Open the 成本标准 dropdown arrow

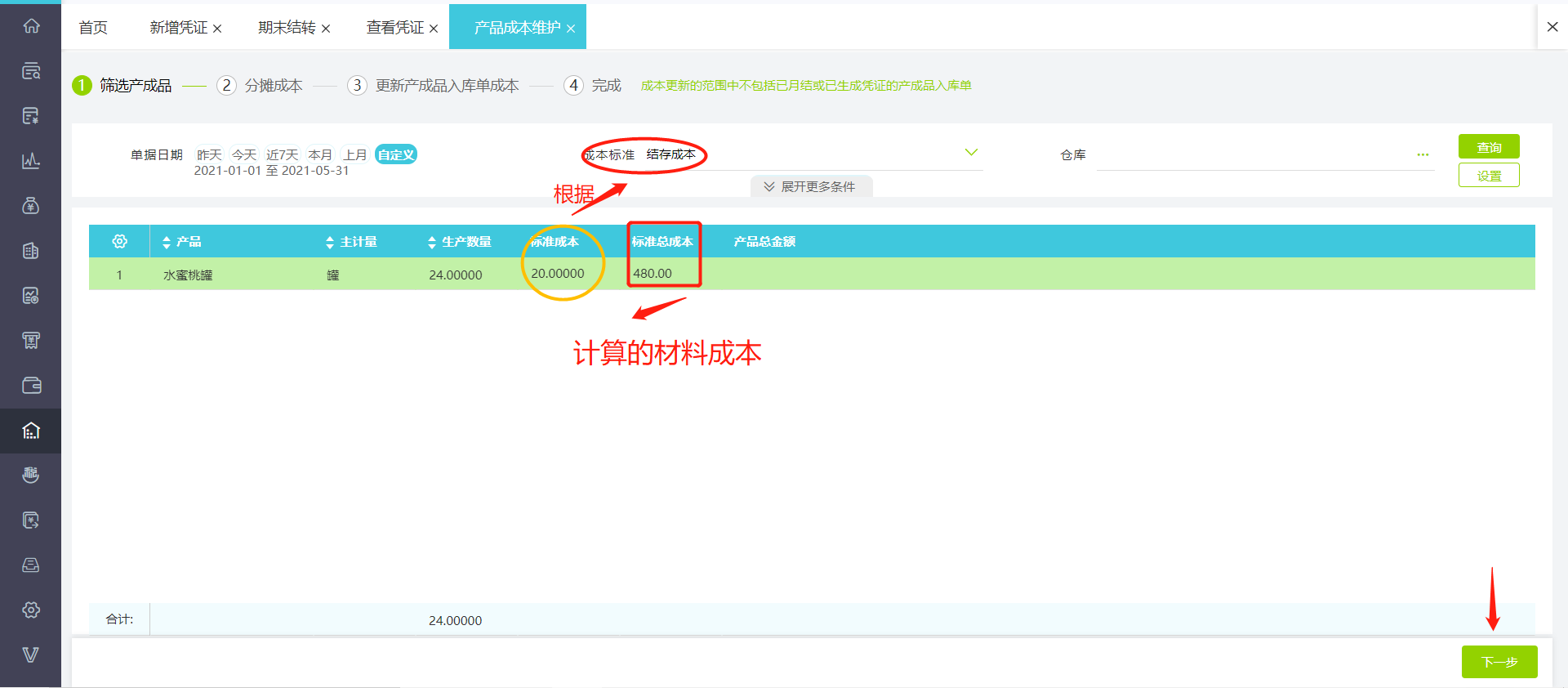[x=971, y=153]
